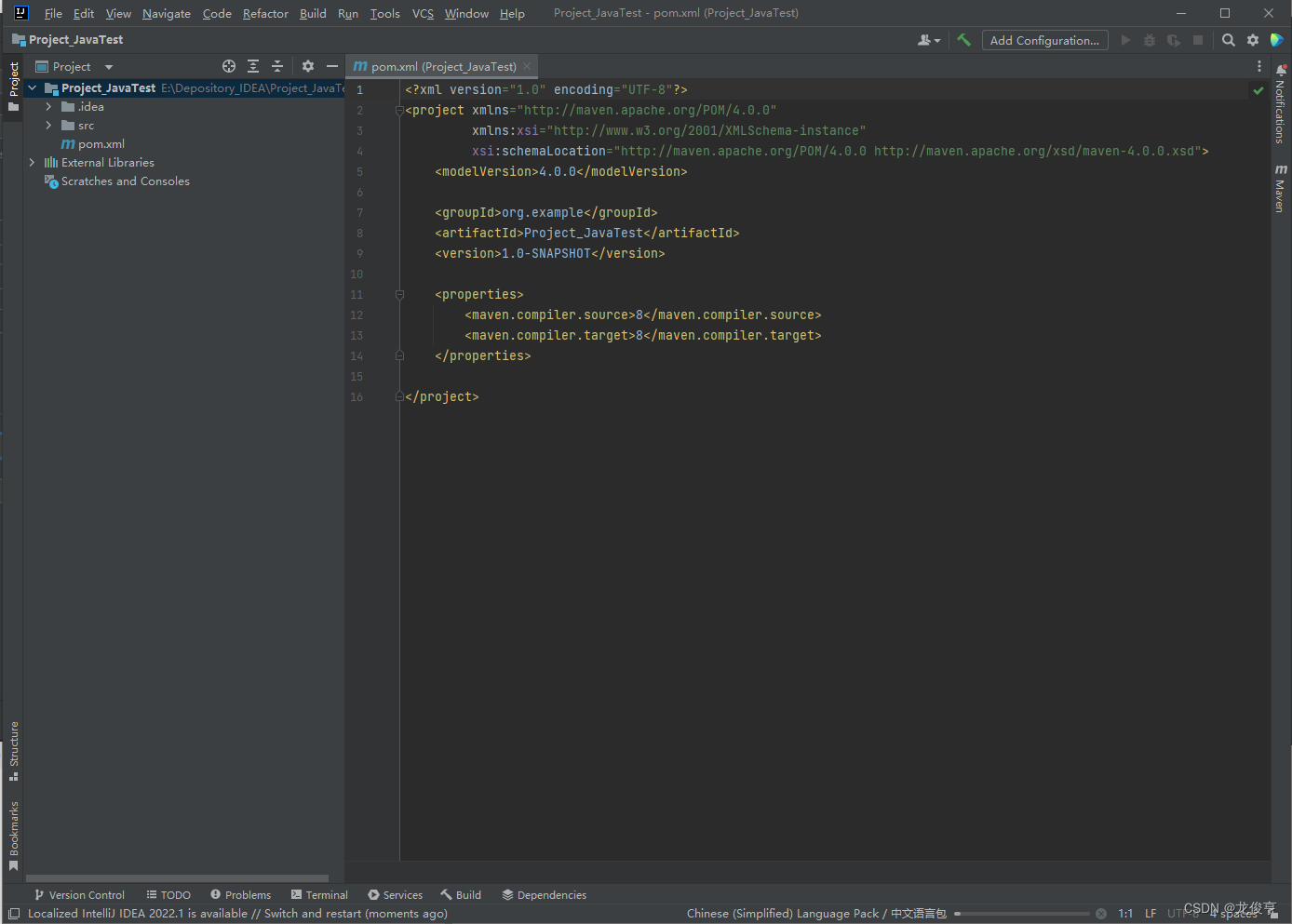Viewport: 1292px width, 924px height.
Task: Click Add Configuration button
Action: pyautogui.click(x=1044, y=40)
